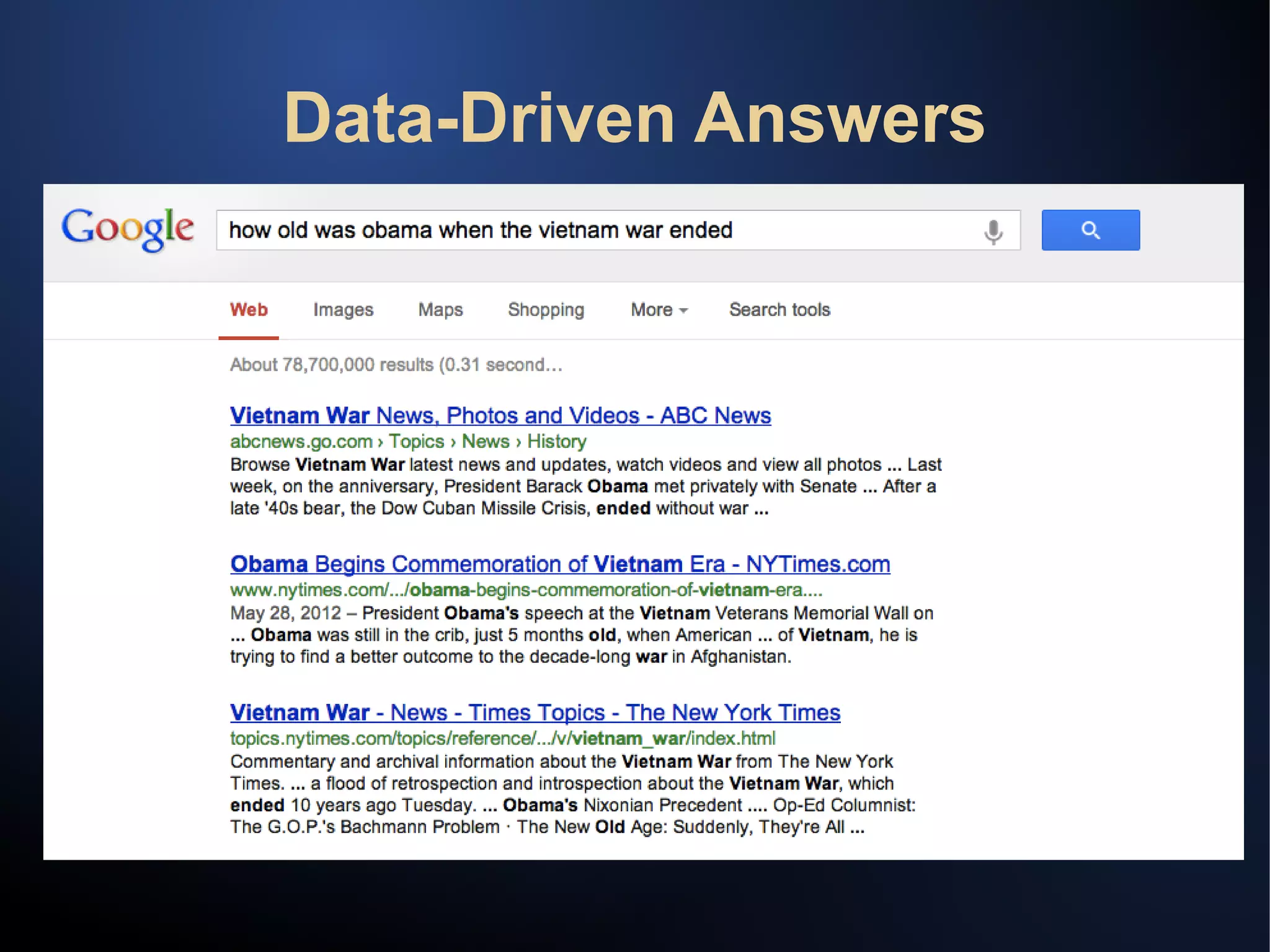
Task: Open Vietnam War ABC News result
Action: [500, 415]
